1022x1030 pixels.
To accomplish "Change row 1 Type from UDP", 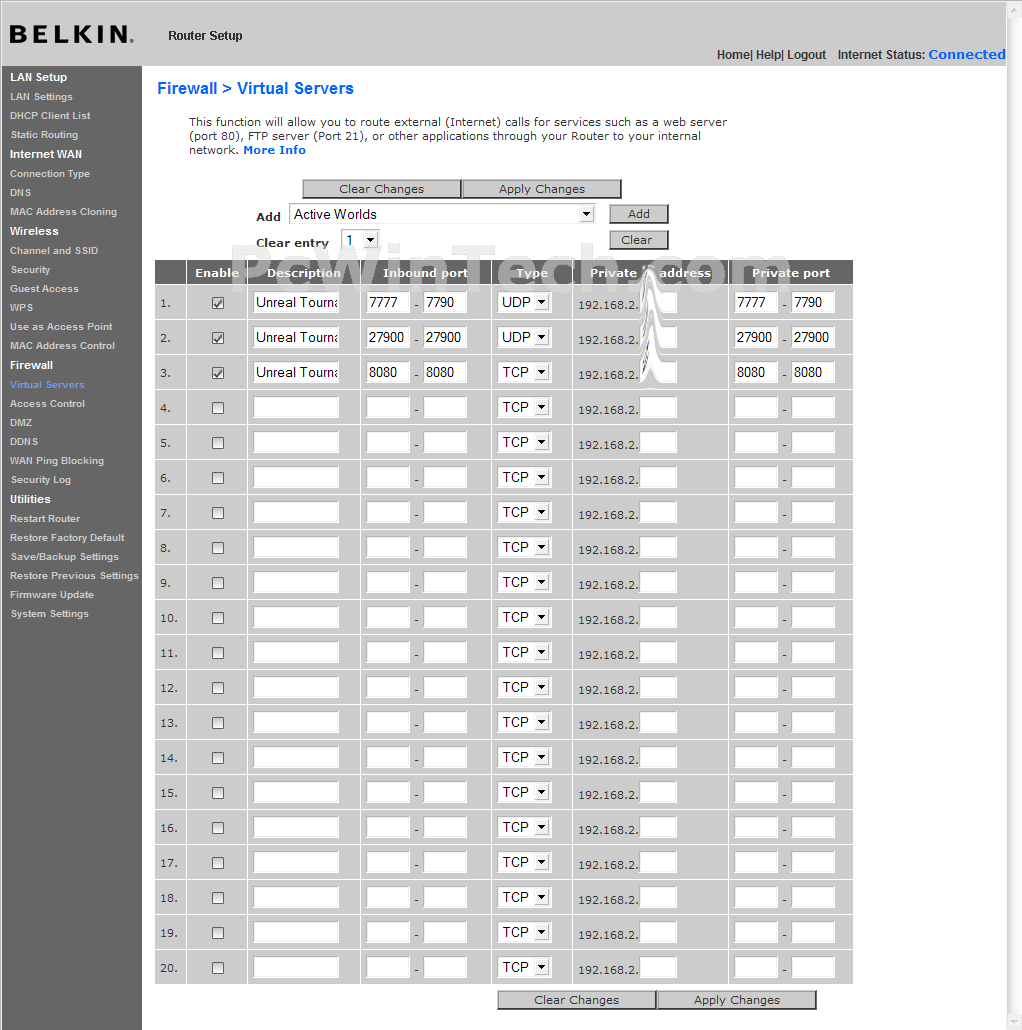I will pyautogui.click(x=523, y=302).
